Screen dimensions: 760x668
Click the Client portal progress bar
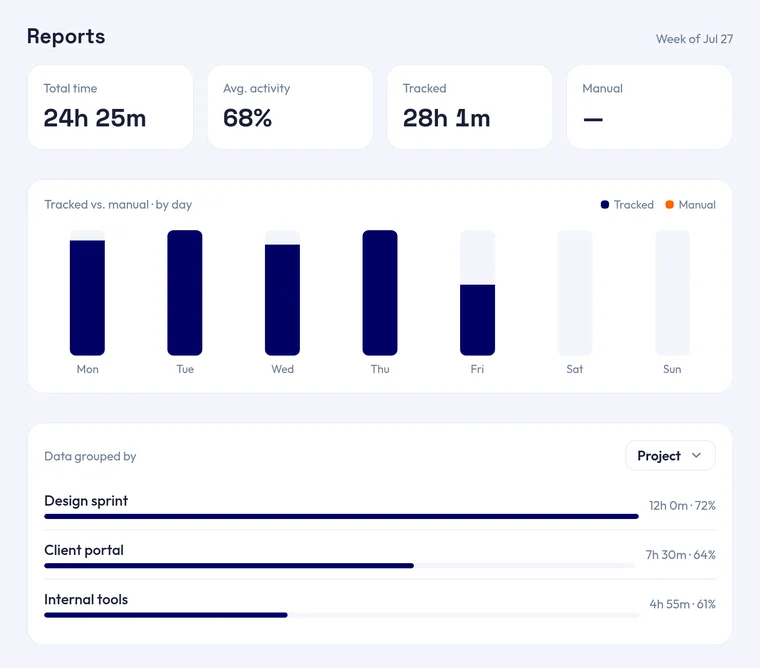coord(341,566)
